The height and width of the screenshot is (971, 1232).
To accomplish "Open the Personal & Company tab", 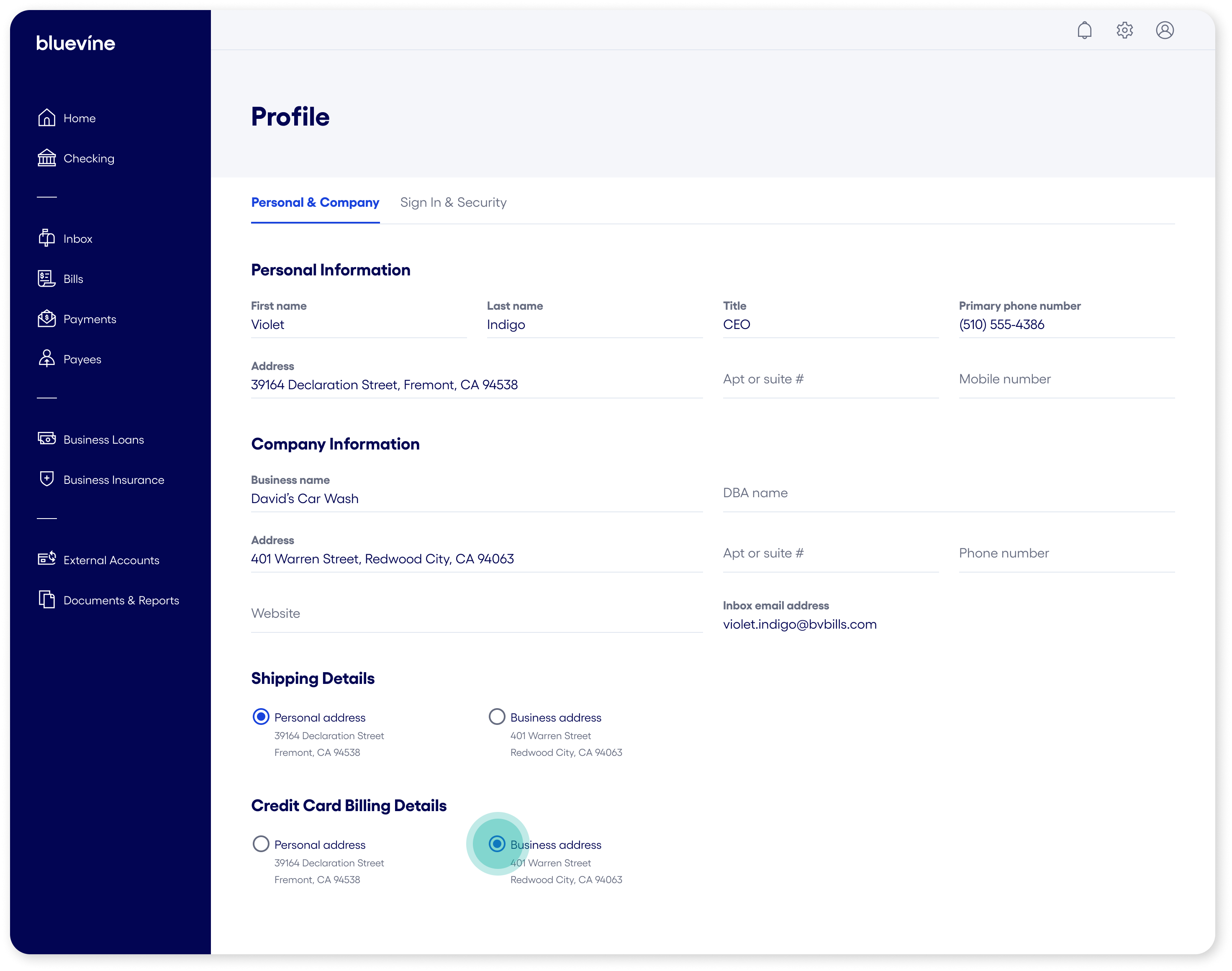I will pos(315,203).
